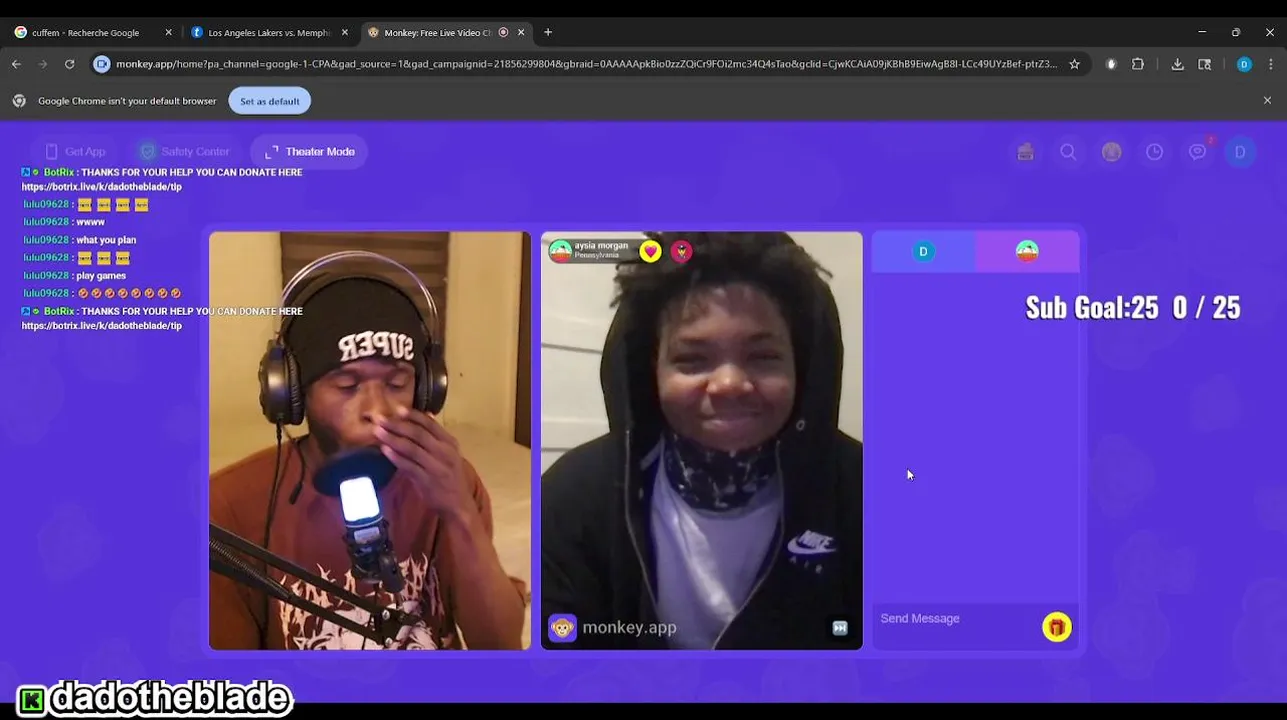This screenshot has height=720, width=1287.
Task: Click the aysia morgan Pennsylvania name label
Action: point(601,250)
